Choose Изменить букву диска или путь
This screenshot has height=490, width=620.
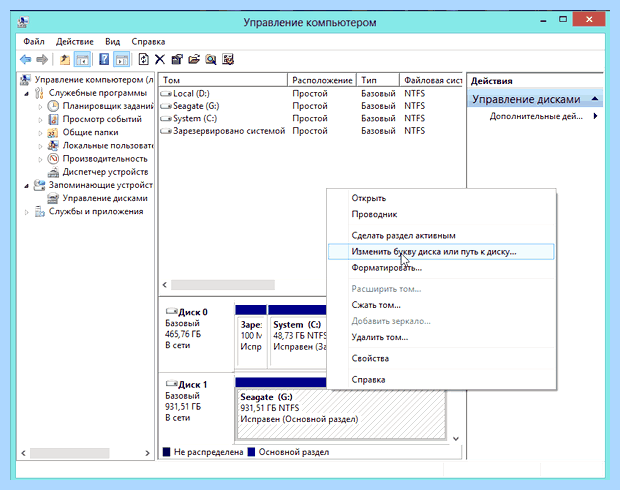click(441, 252)
